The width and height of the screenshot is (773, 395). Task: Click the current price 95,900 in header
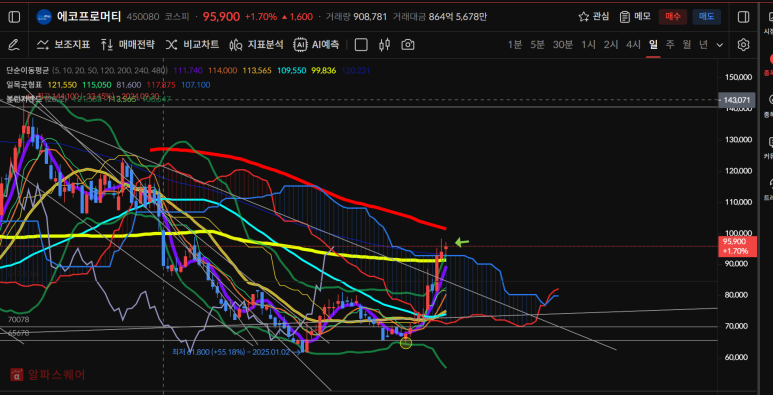pos(221,17)
